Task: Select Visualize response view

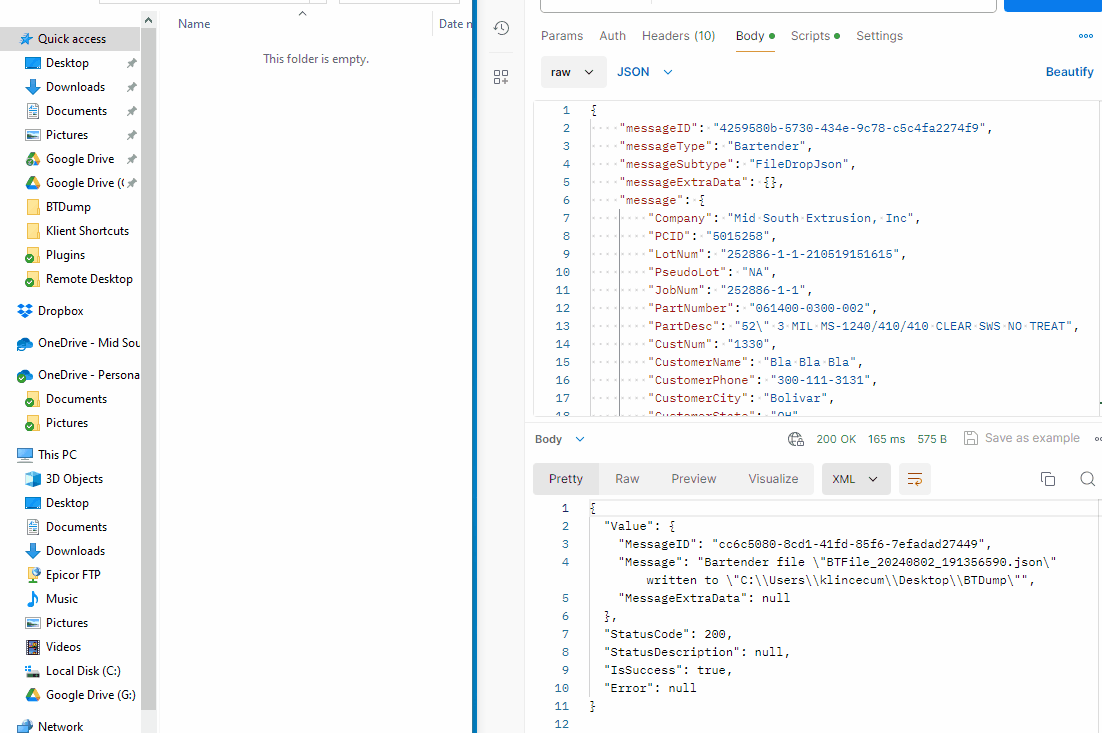Action: 773,479
